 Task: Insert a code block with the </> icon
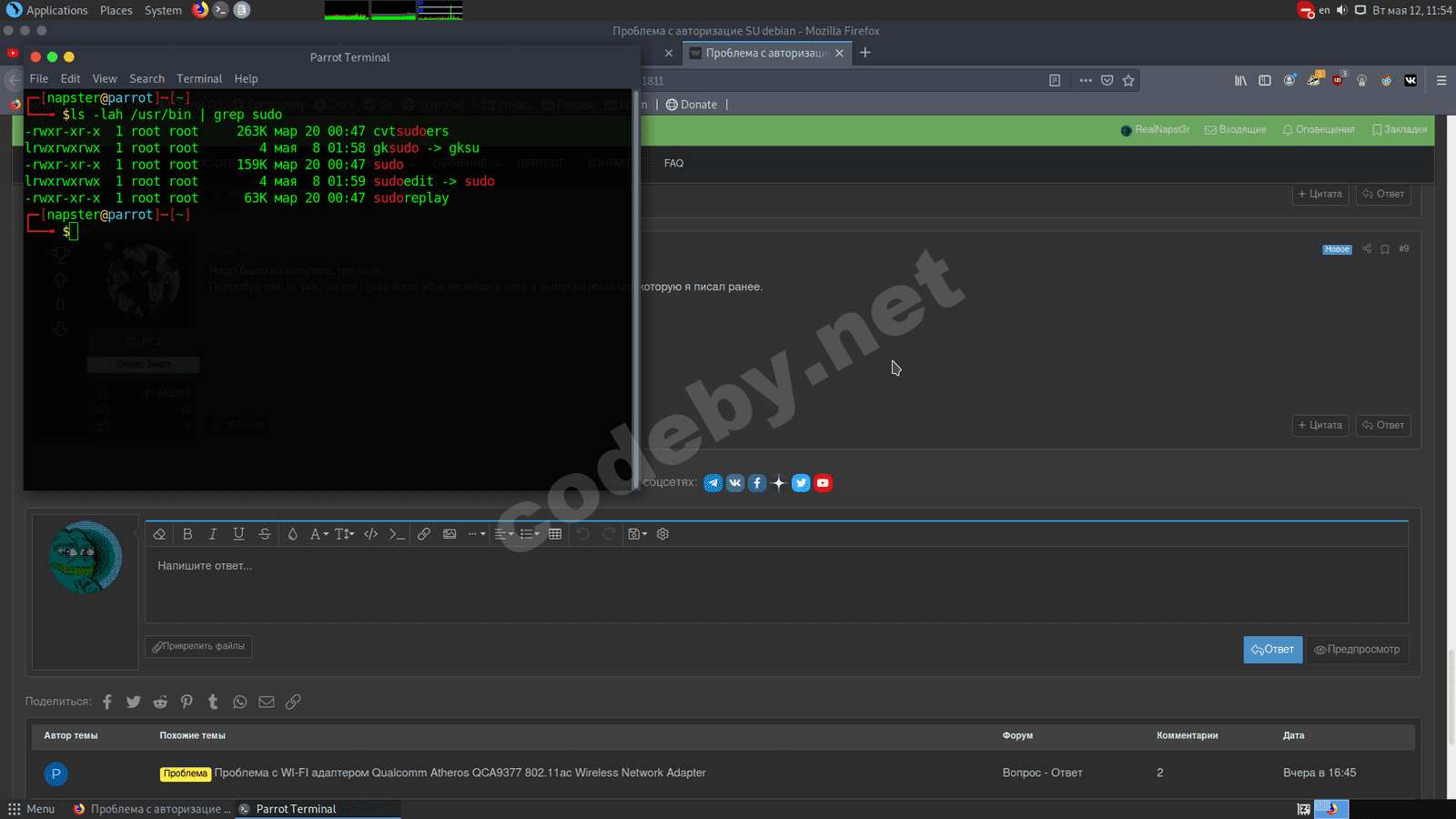click(370, 534)
